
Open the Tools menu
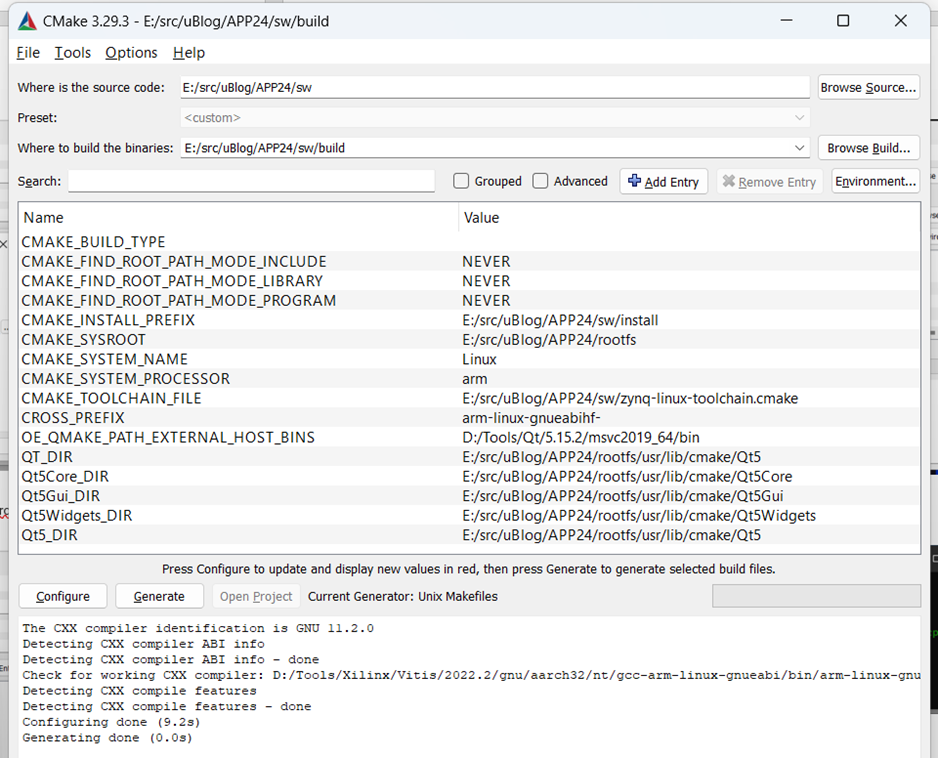(x=72, y=53)
